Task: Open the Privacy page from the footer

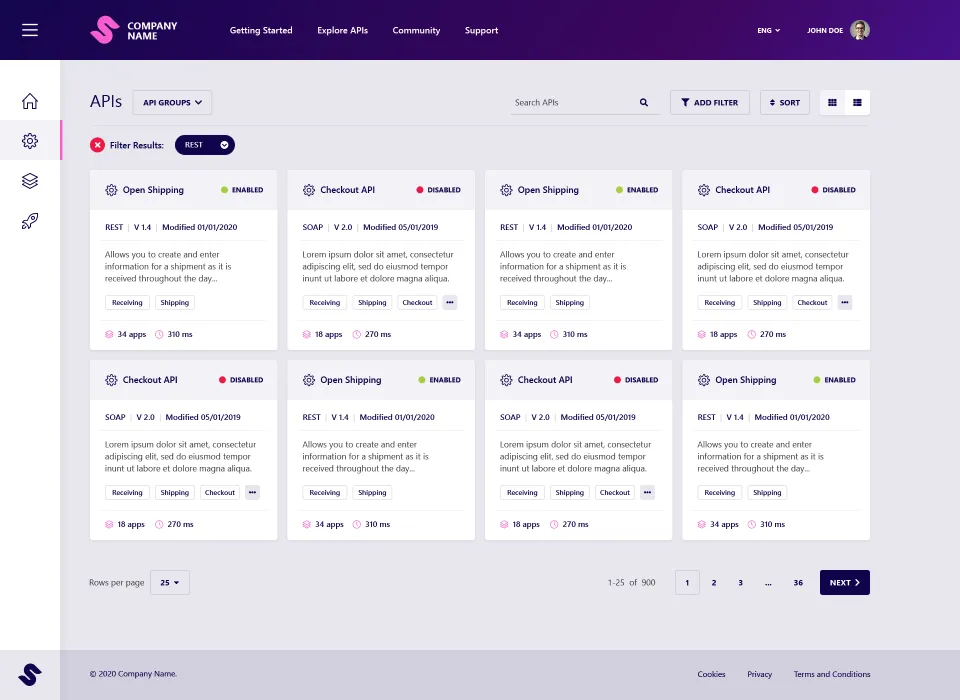Action: click(759, 674)
